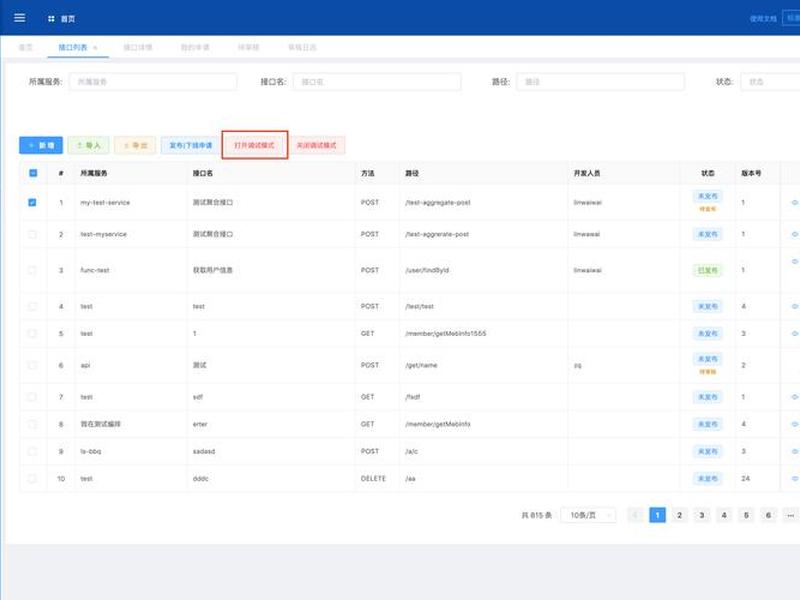Open the hamburger sidebar menu
Screen dimensions: 800x600
pos(19,18)
